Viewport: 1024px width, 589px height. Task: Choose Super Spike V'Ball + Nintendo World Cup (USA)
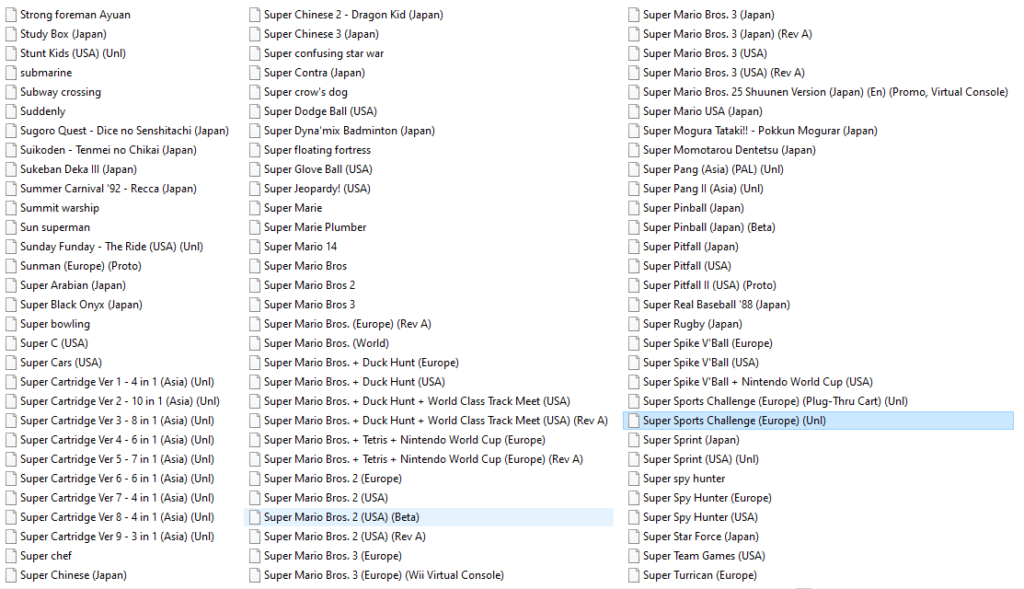pyautogui.click(x=757, y=382)
